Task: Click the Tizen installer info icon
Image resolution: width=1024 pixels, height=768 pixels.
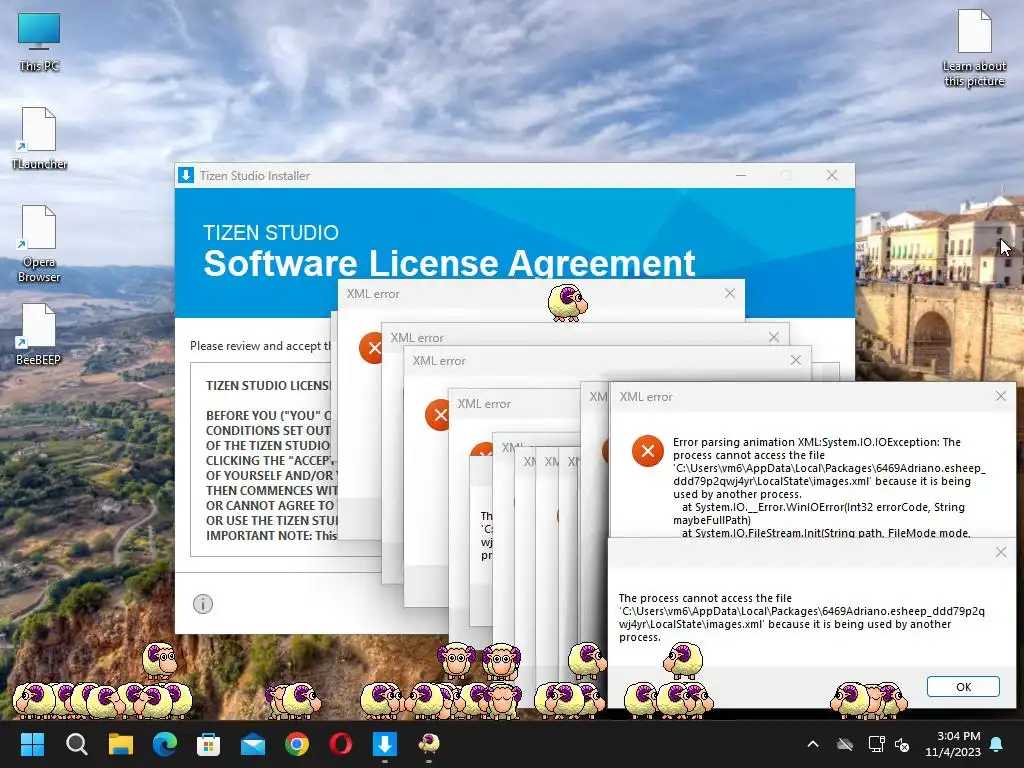Action: tap(203, 604)
